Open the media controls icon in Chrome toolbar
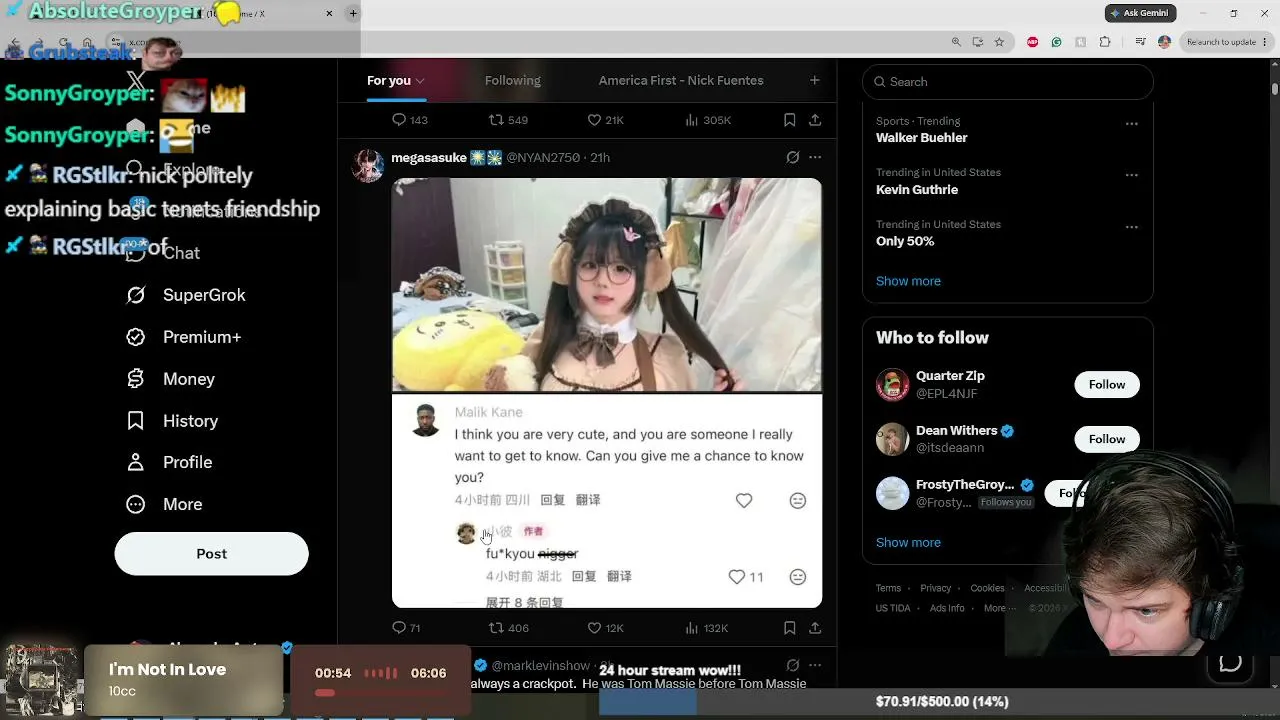Screen dimensions: 1280x720 [x=1141, y=42]
